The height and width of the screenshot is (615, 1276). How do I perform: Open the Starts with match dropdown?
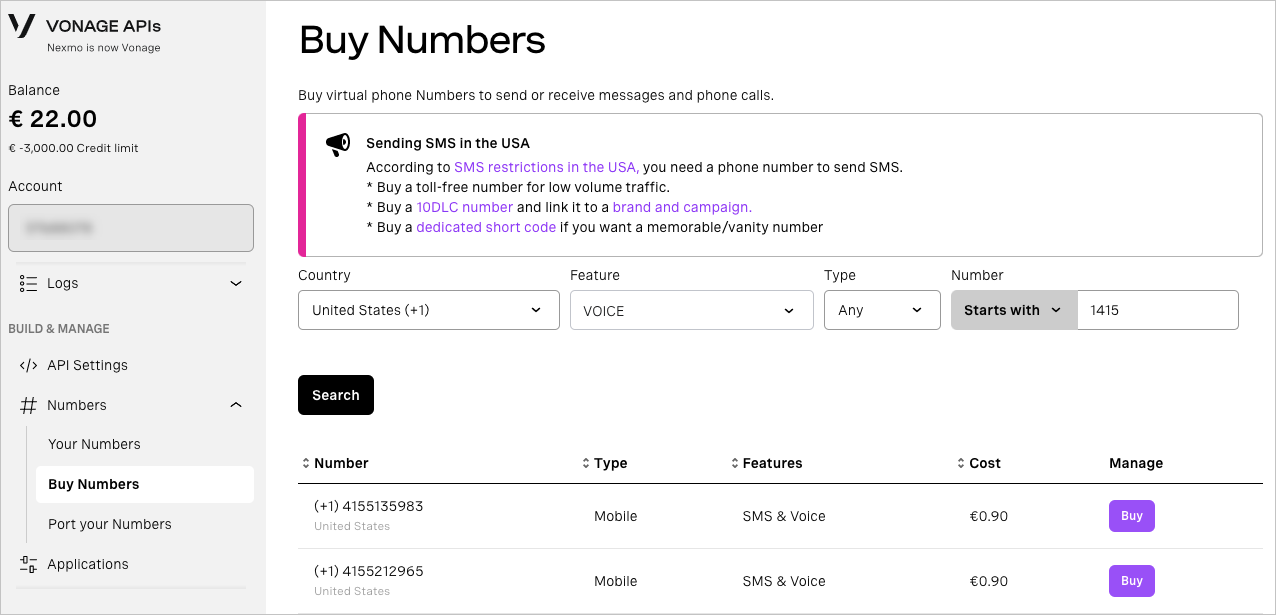(x=1013, y=310)
